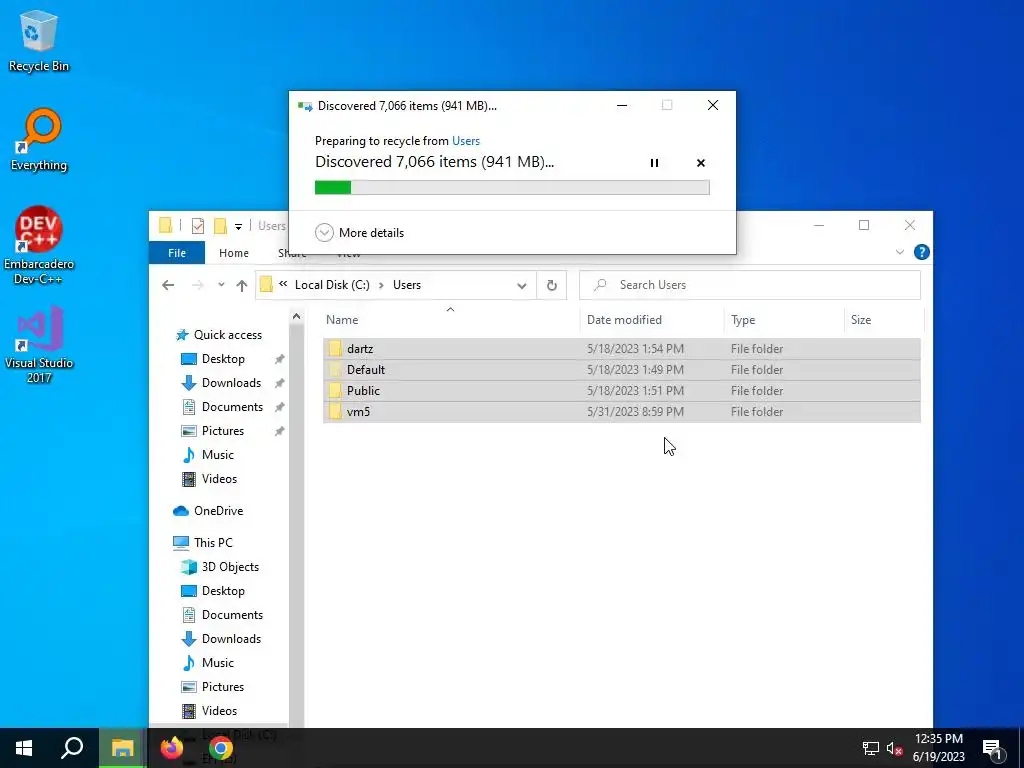The height and width of the screenshot is (768, 1024).
Task: Expand the ribbon with the chevron arrow
Action: coord(899,252)
